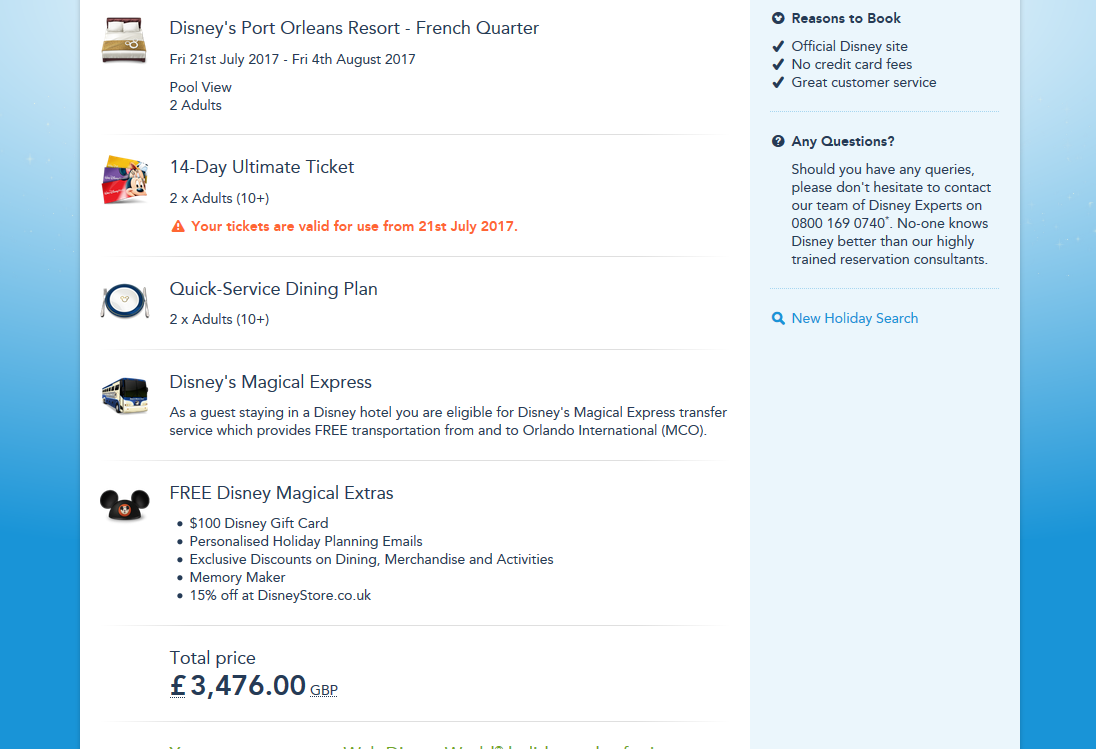Click Disney's Port Orleans Resort heading
Viewport: 1096px width, 749px height.
[354, 28]
